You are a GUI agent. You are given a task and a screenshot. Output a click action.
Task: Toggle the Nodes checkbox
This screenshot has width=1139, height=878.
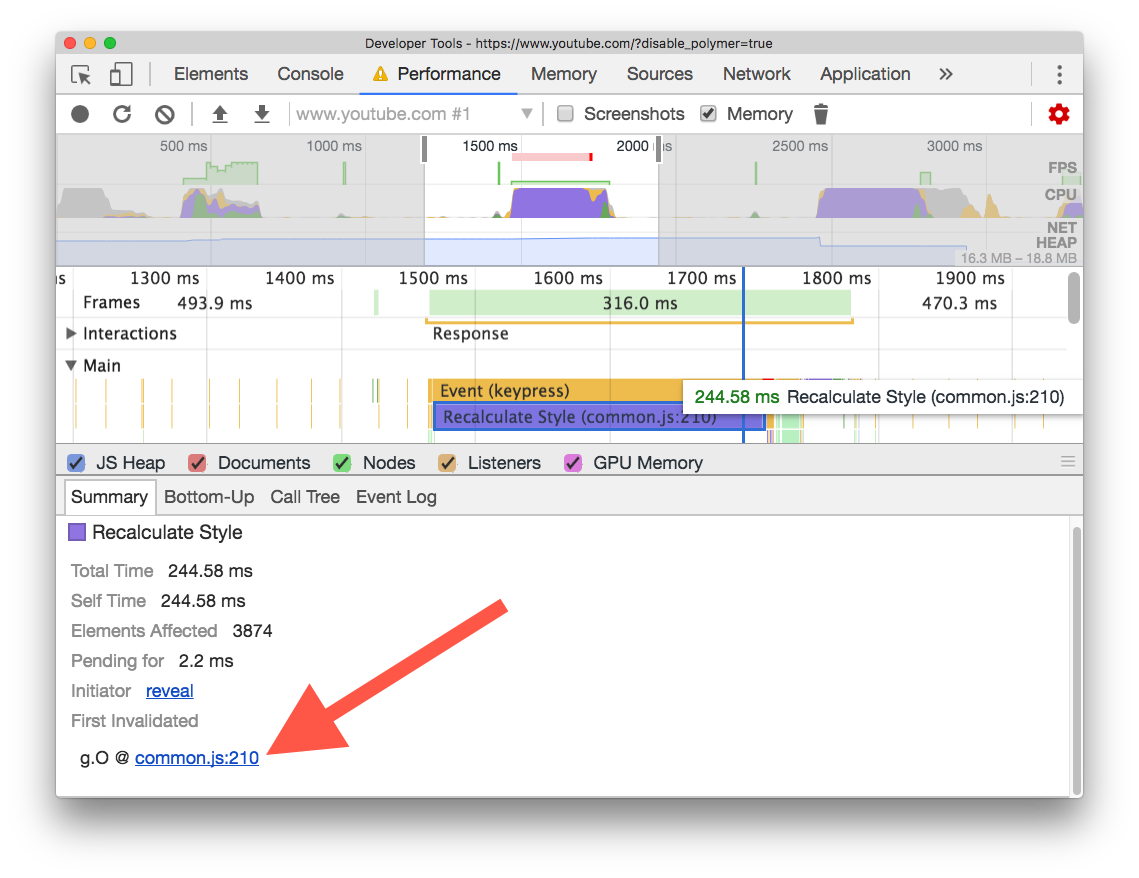click(342, 463)
